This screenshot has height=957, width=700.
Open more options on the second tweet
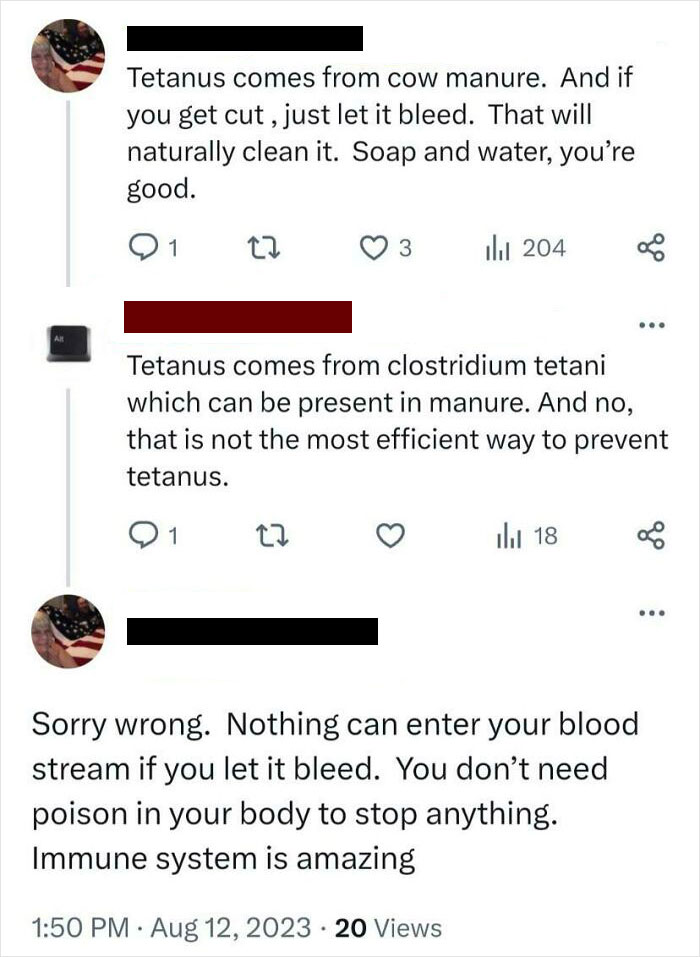(650, 324)
